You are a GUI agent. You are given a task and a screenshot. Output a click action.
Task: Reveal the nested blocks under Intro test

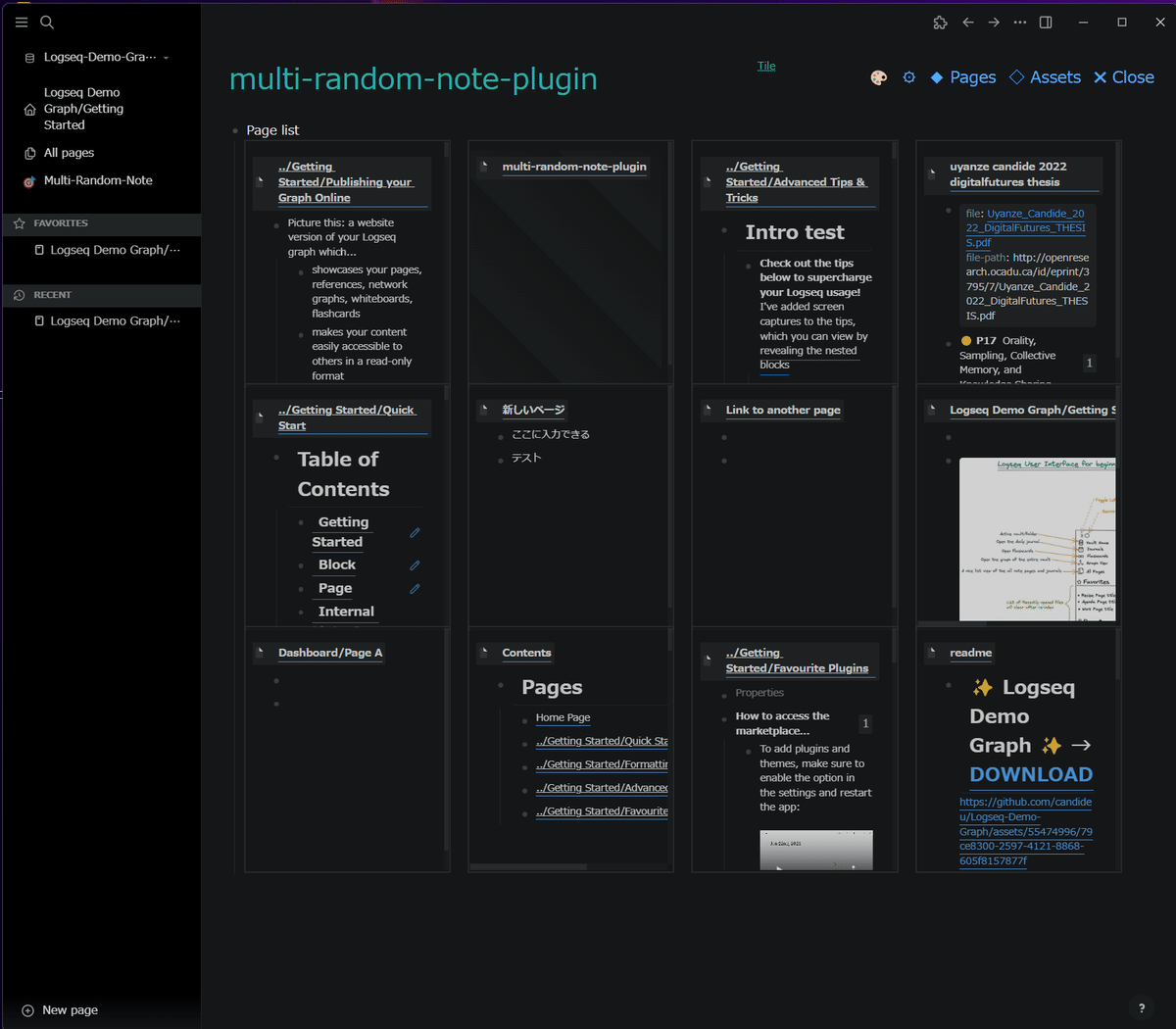(774, 365)
